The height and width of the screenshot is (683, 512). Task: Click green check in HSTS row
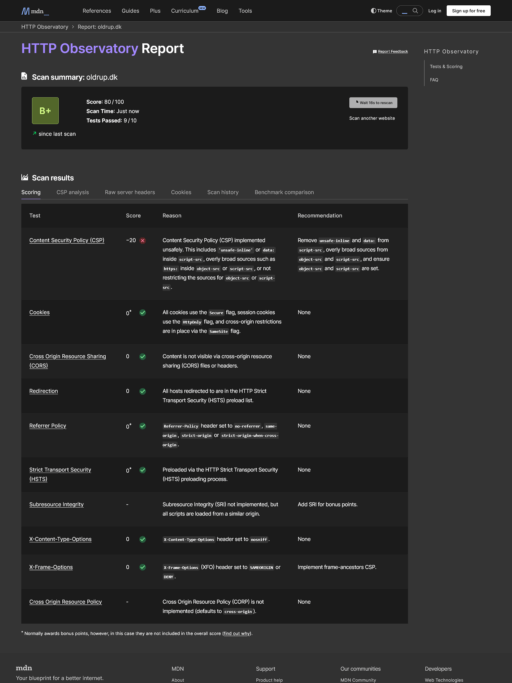[142, 470]
